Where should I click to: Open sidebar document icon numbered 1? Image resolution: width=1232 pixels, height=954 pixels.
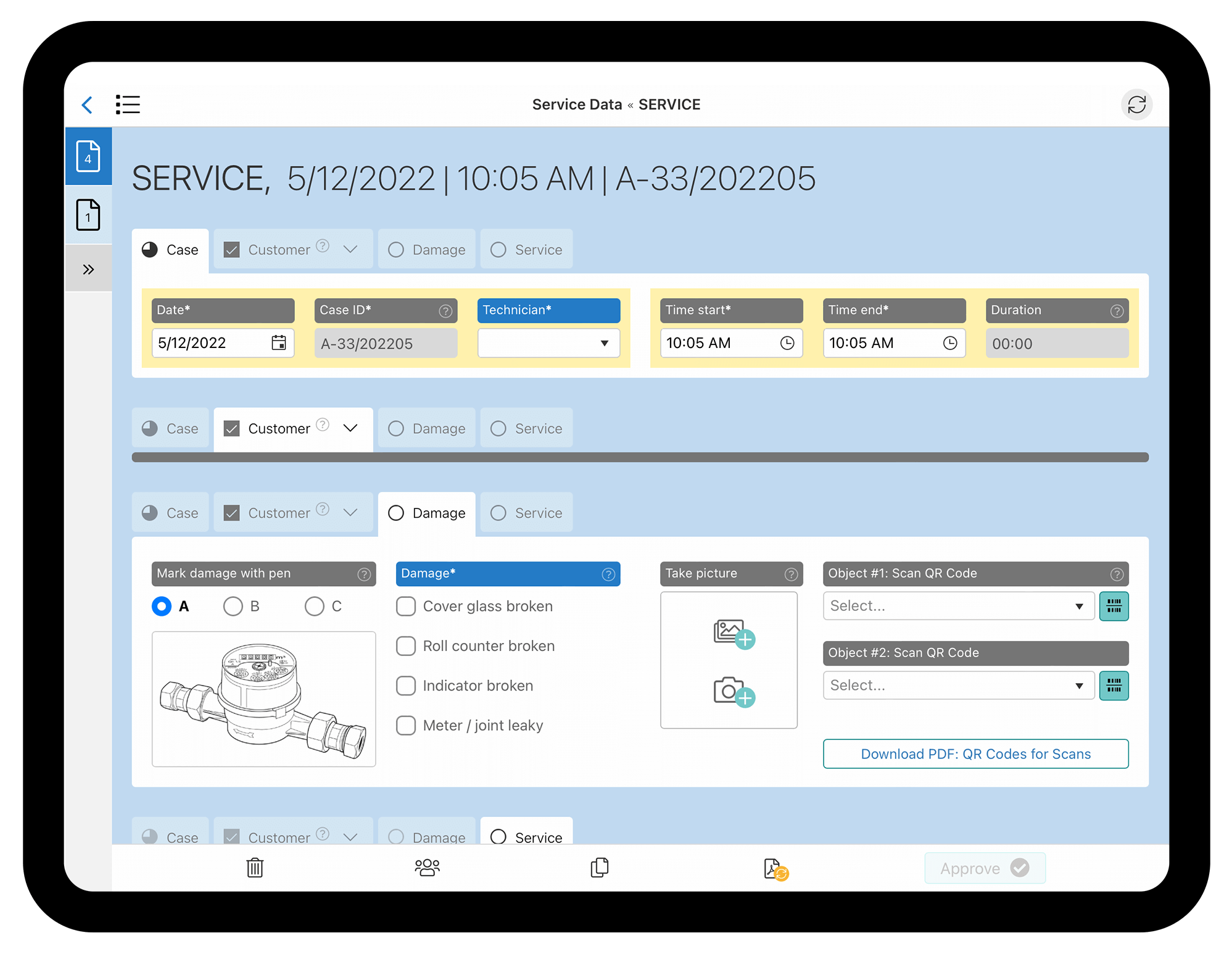88,215
